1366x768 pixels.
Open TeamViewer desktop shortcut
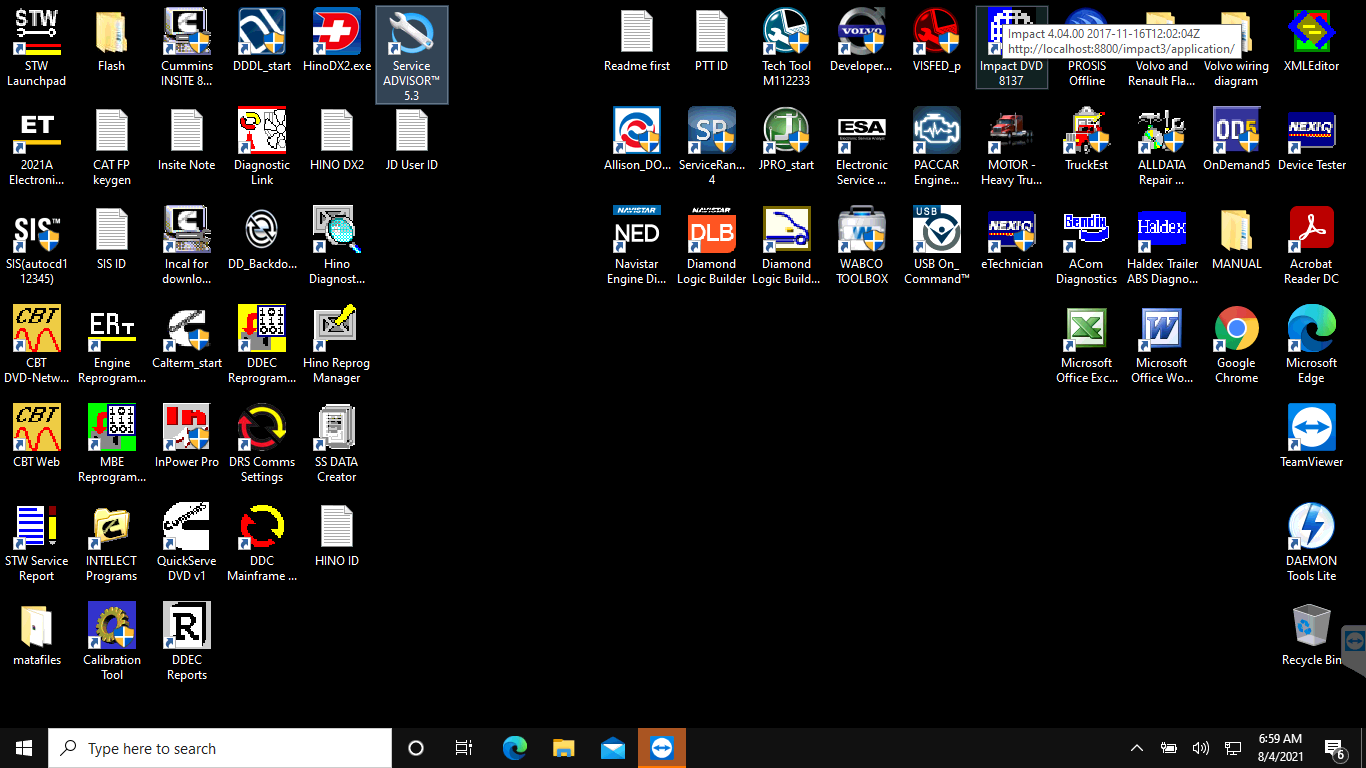click(1311, 436)
